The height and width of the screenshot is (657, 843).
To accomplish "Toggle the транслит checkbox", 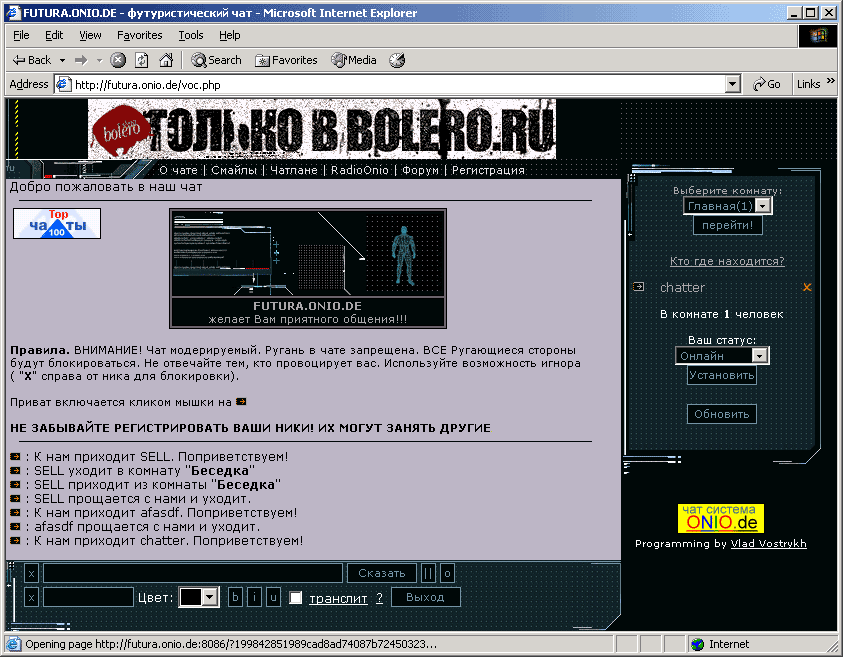I will coord(296,598).
